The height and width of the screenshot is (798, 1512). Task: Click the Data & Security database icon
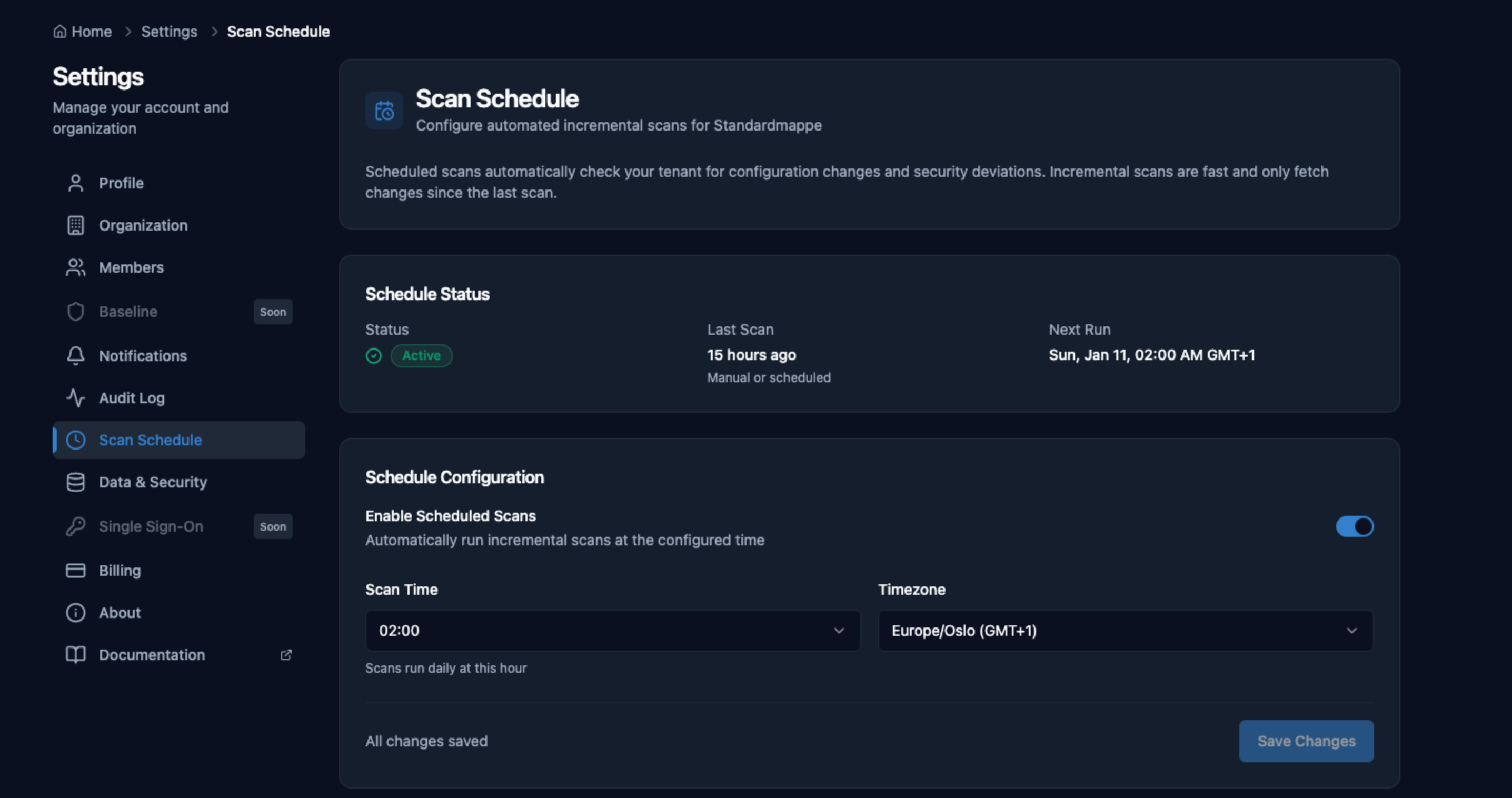[x=76, y=482]
